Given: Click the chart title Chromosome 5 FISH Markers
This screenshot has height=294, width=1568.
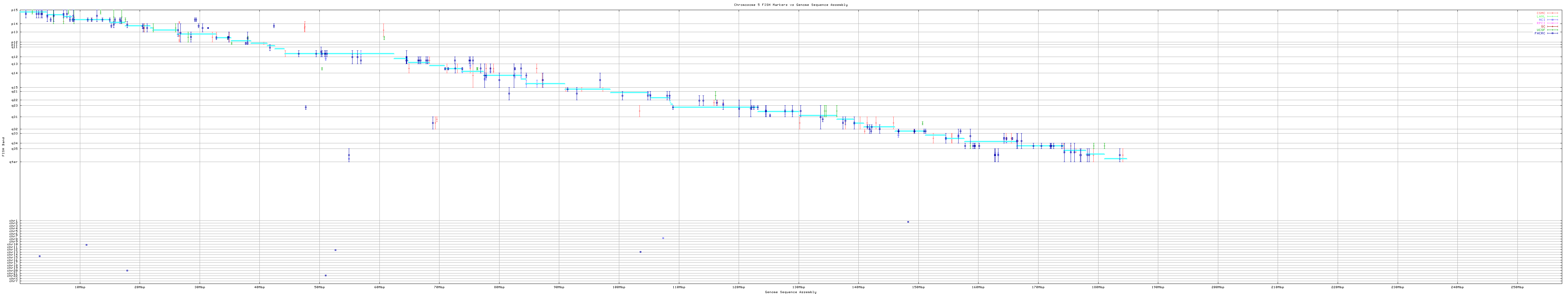Looking at the screenshot, I should click(x=790, y=5).
